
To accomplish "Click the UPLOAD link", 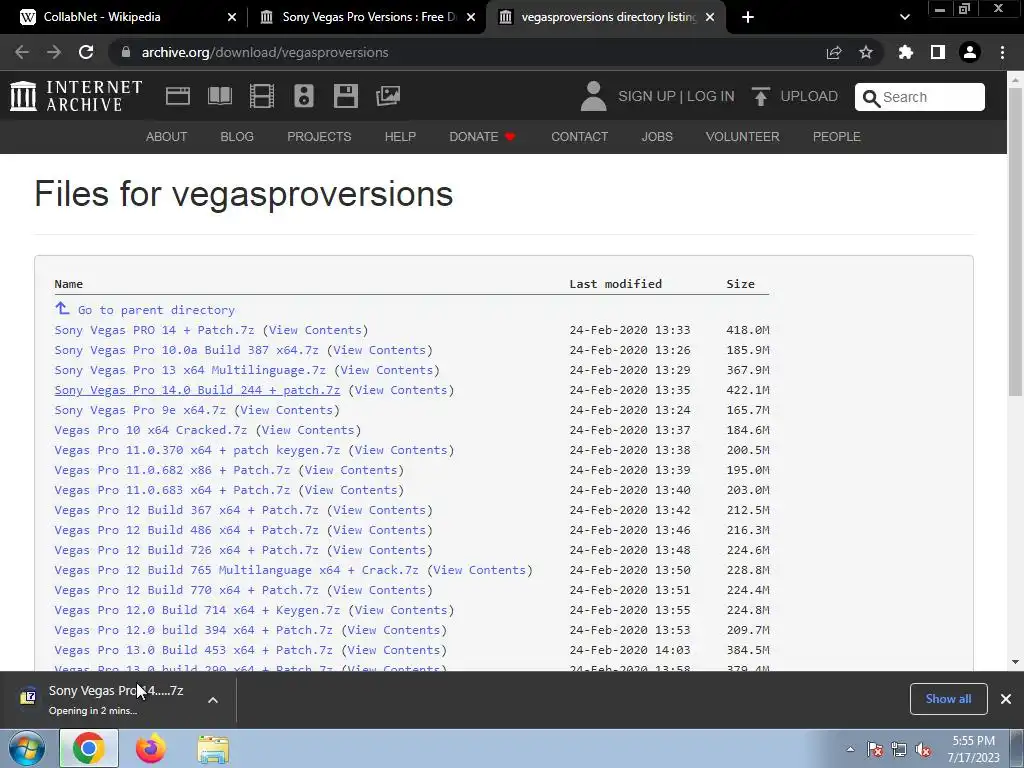I will pyautogui.click(x=808, y=96).
